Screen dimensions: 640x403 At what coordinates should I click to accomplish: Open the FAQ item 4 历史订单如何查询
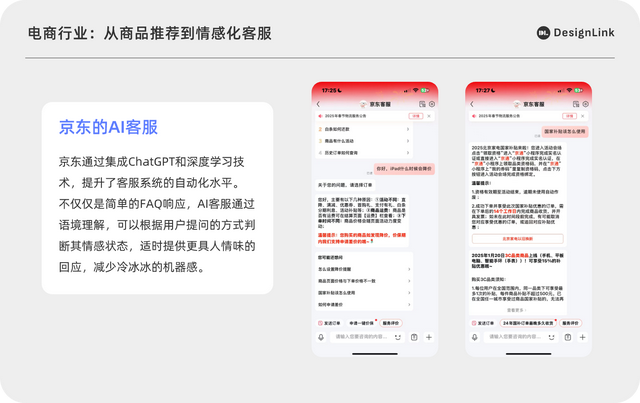364,153
